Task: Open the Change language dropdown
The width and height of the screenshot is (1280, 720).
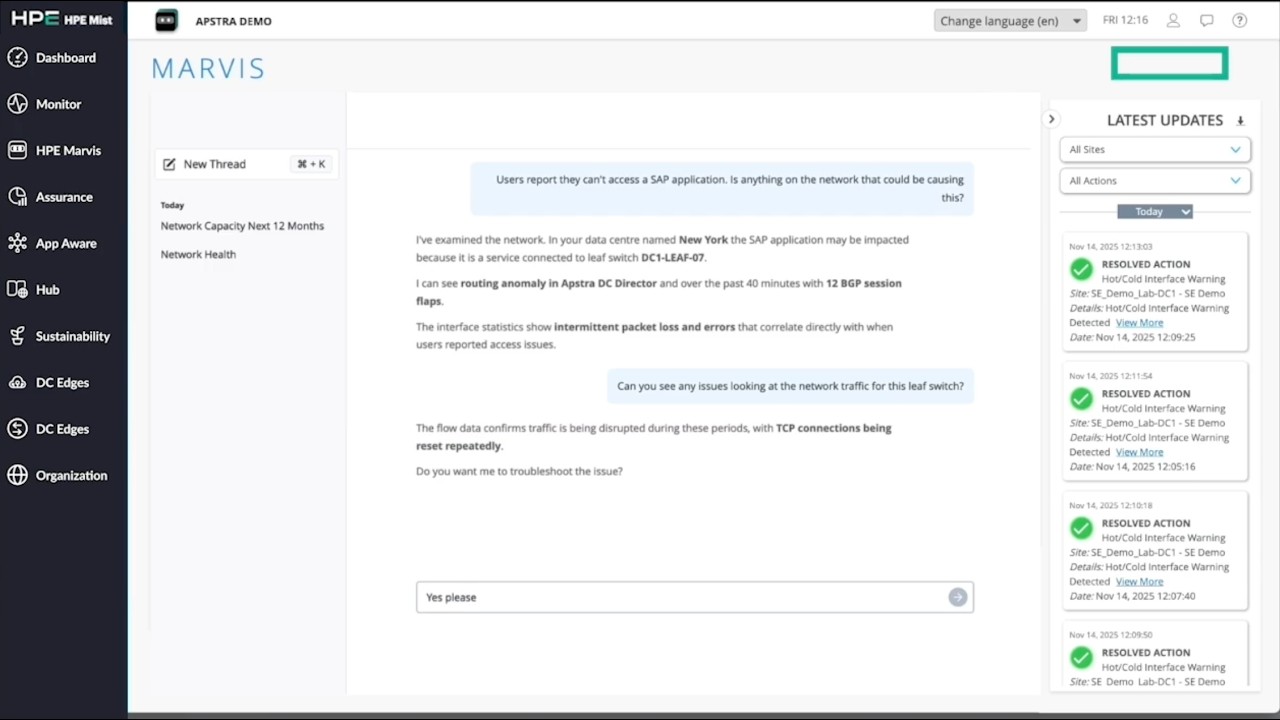Action: [1010, 20]
